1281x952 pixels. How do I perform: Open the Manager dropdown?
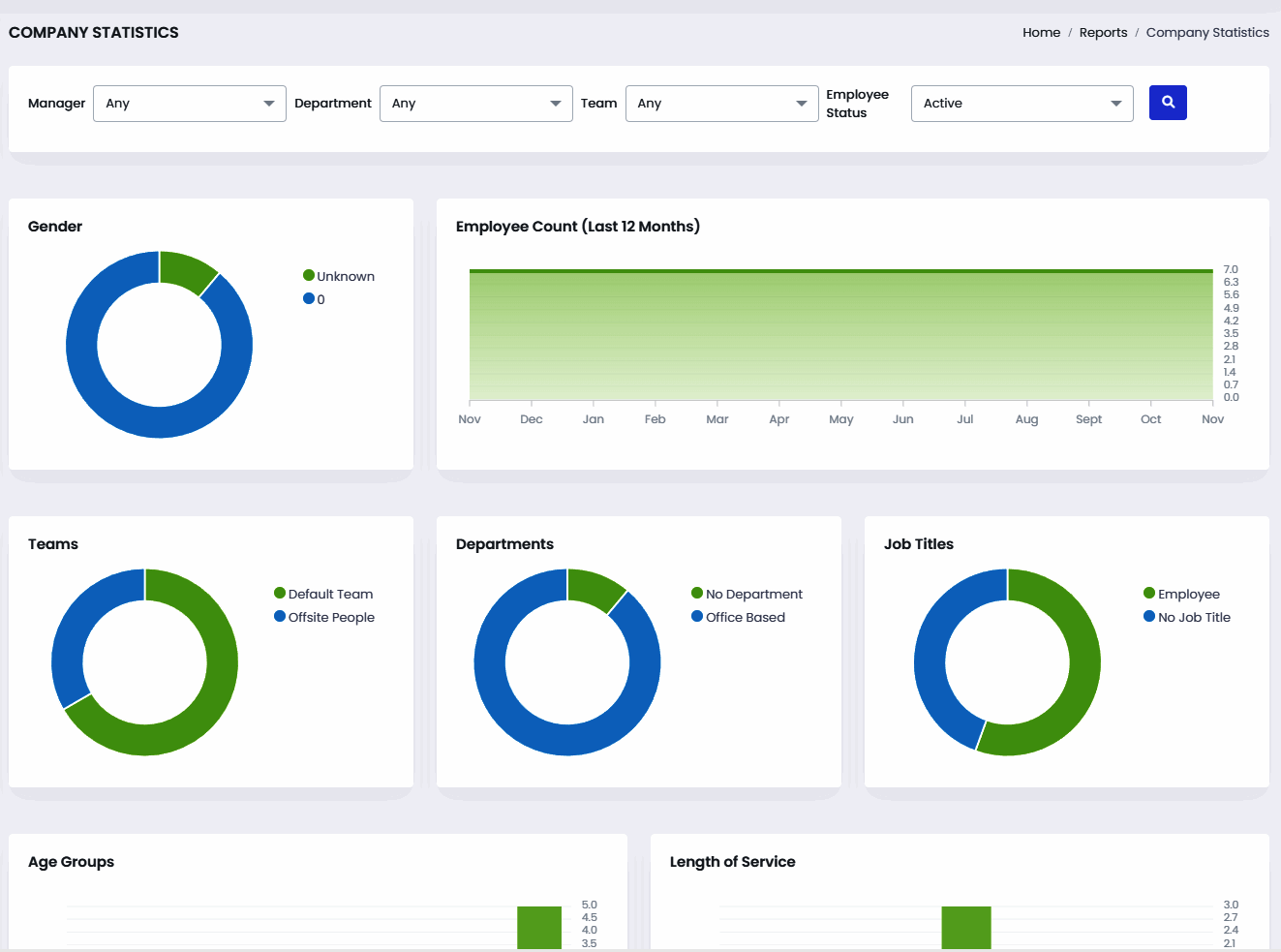point(189,104)
